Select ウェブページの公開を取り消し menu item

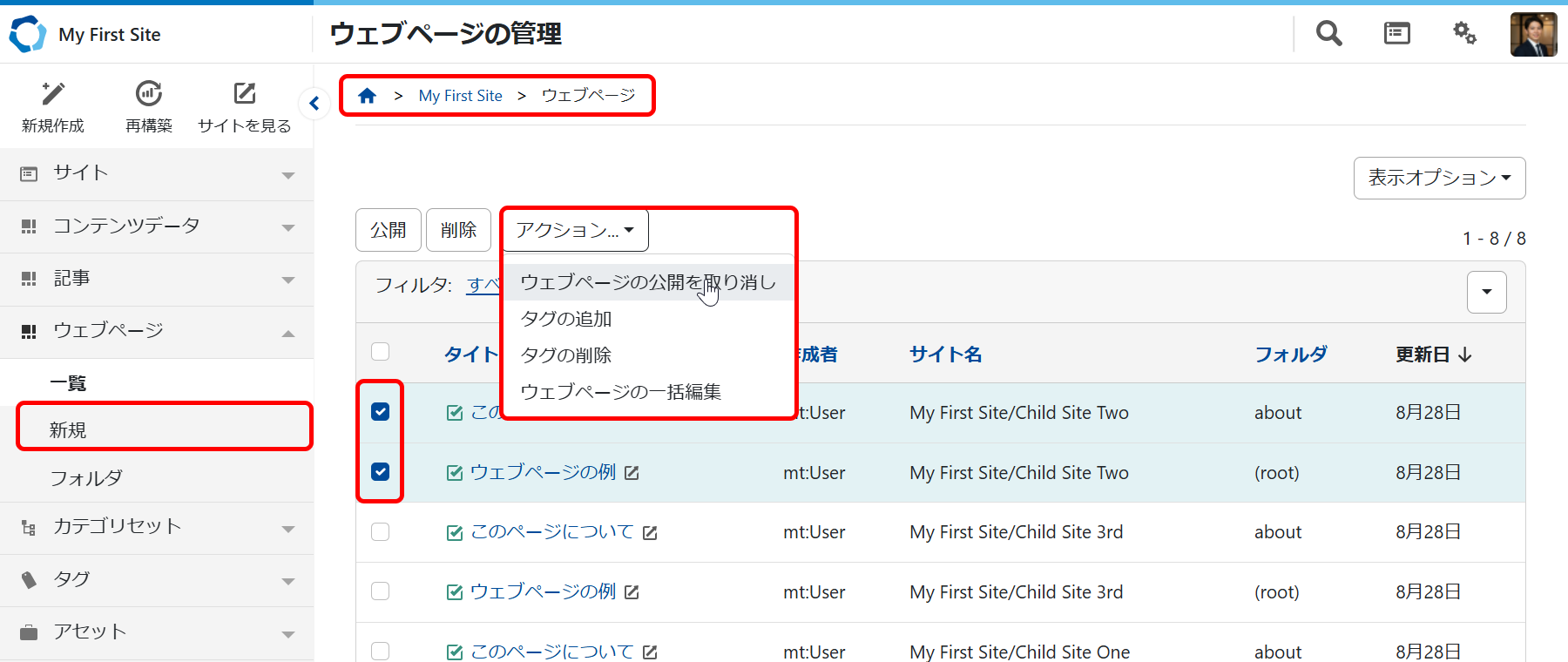click(x=647, y=282)
